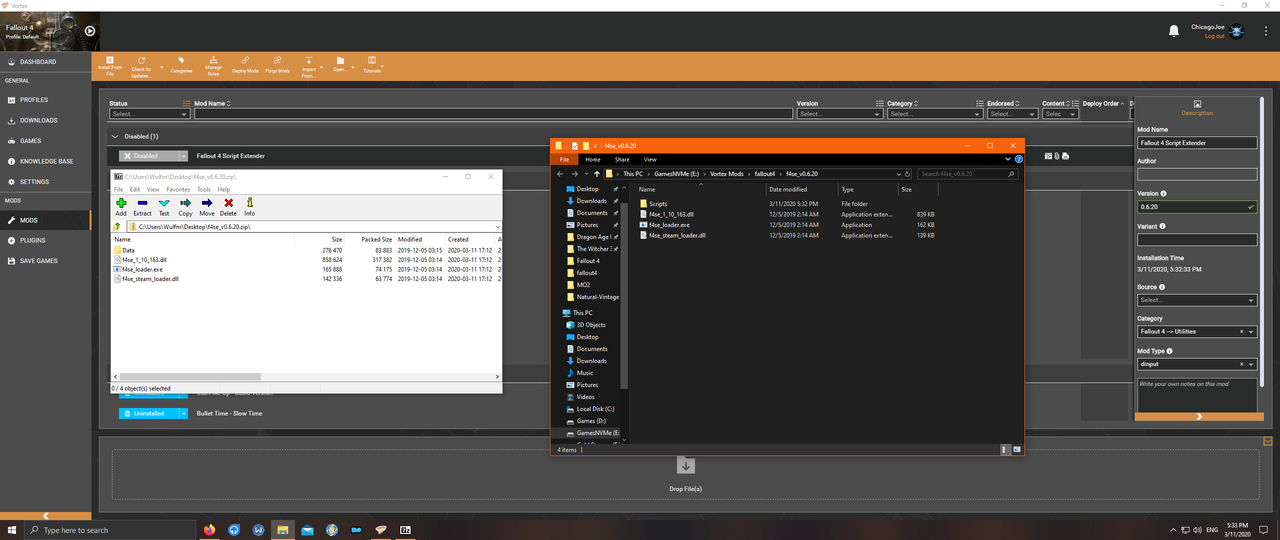Go back in the File Explorer window
Screen dimensions: 1280x540
pyautogui.click(x=561, y=174)
